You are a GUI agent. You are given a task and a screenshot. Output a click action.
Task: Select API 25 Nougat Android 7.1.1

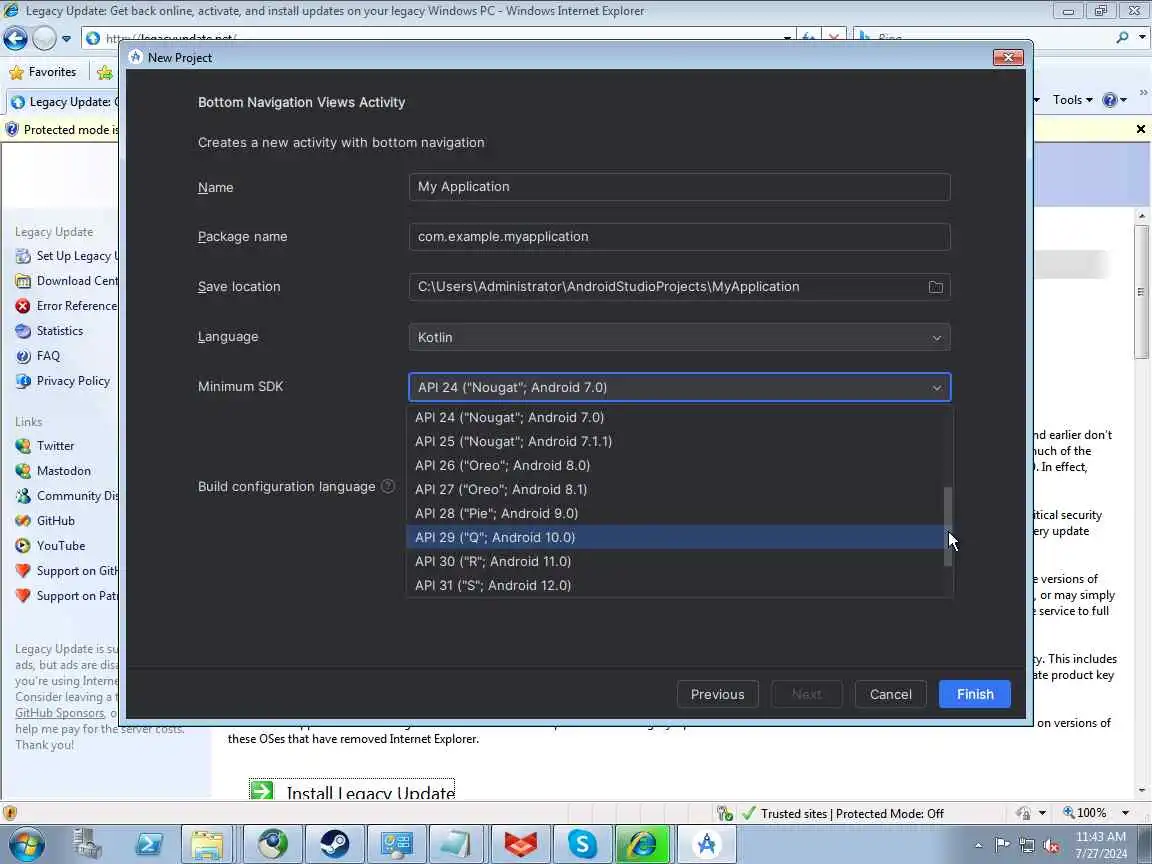(675, 442)
